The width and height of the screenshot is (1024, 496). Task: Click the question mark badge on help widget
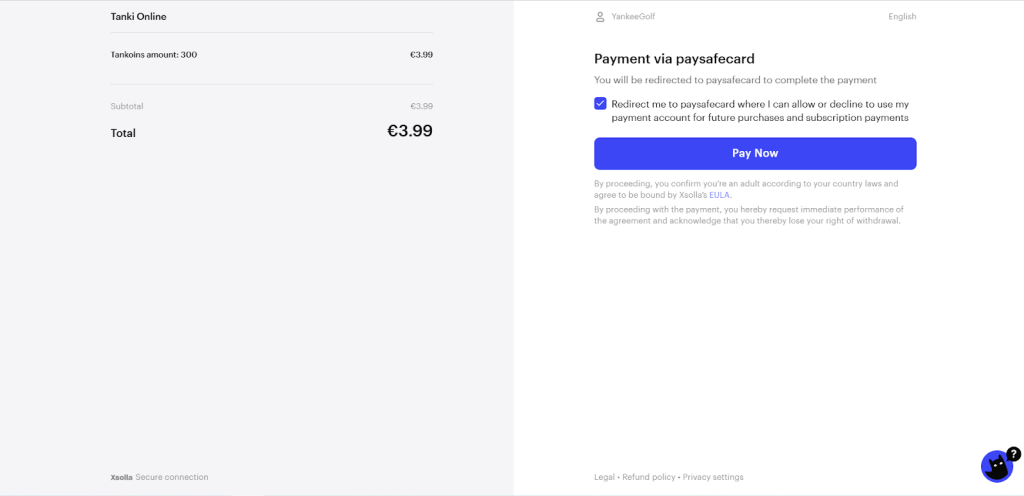(x=1013, y=454)
